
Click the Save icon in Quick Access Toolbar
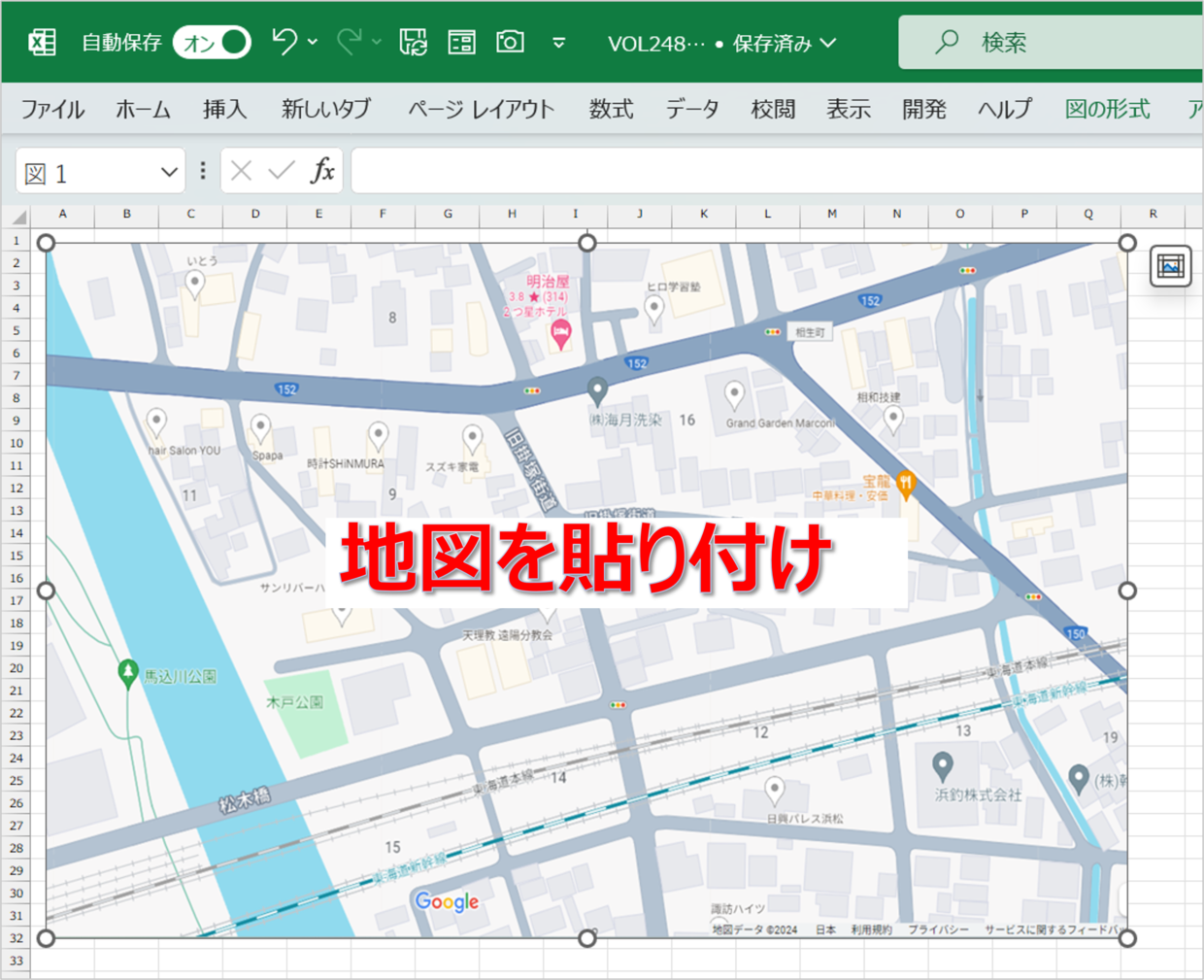point(414,41)
